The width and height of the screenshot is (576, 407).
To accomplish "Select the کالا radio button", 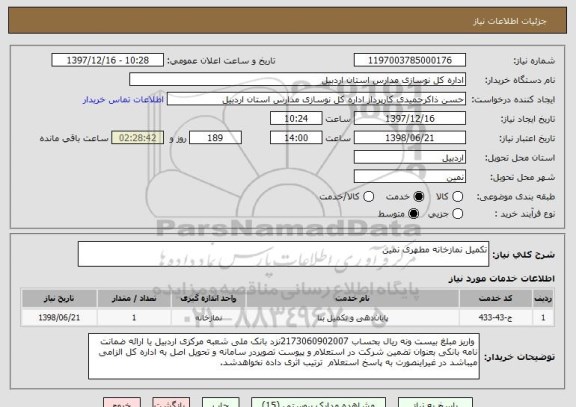I will (x=457, y=197).
